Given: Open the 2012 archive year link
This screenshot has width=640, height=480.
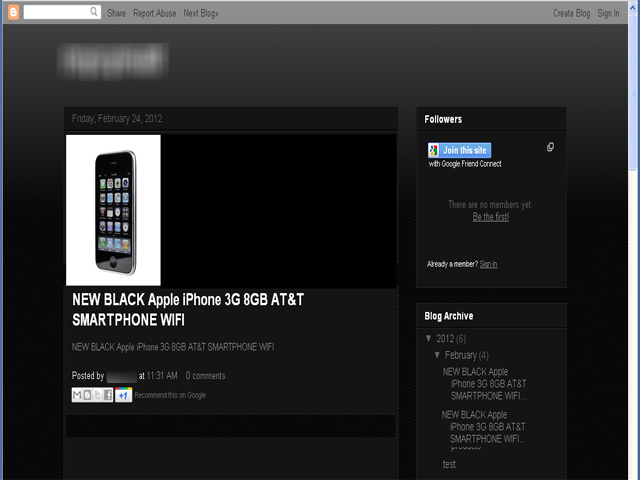Looking at the screenshot, I should (x=445, y=339).
